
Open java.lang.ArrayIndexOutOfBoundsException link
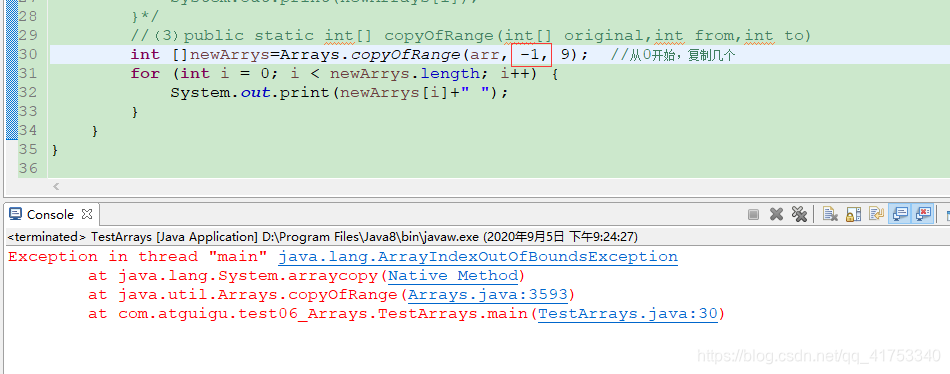pyautogui.click(x=477, y=257)
